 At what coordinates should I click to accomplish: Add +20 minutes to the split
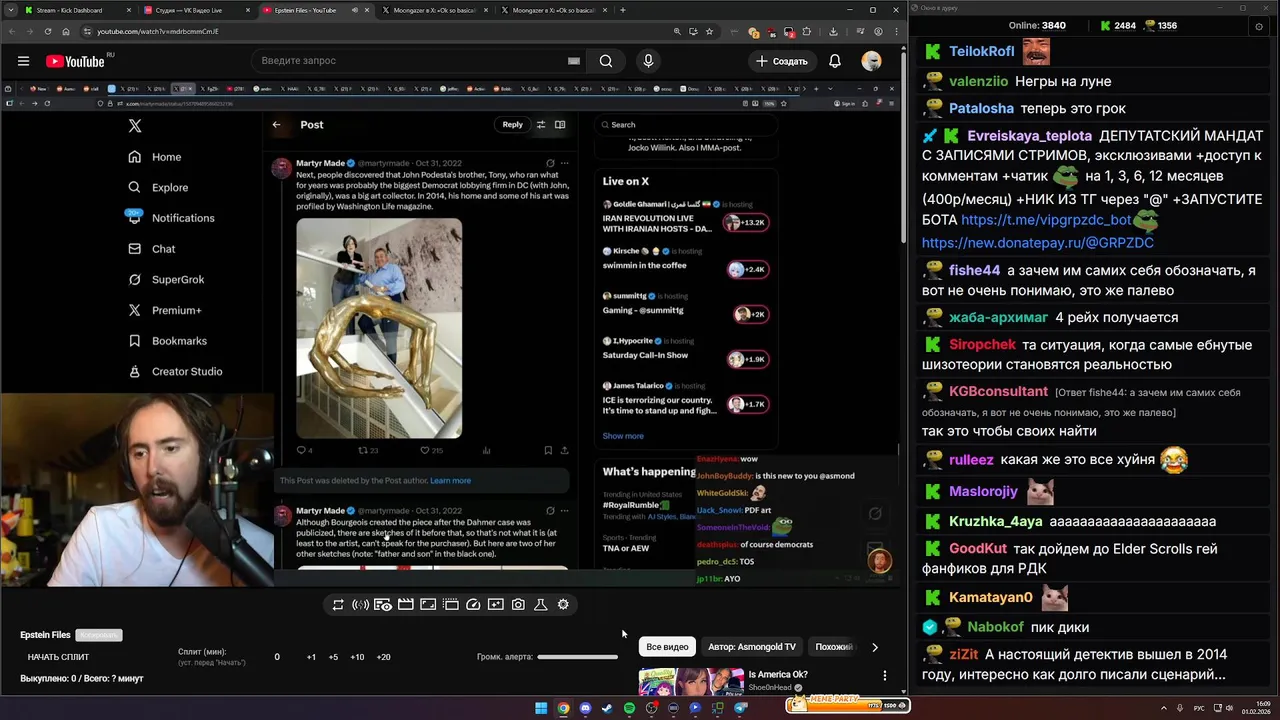[383, 657]
